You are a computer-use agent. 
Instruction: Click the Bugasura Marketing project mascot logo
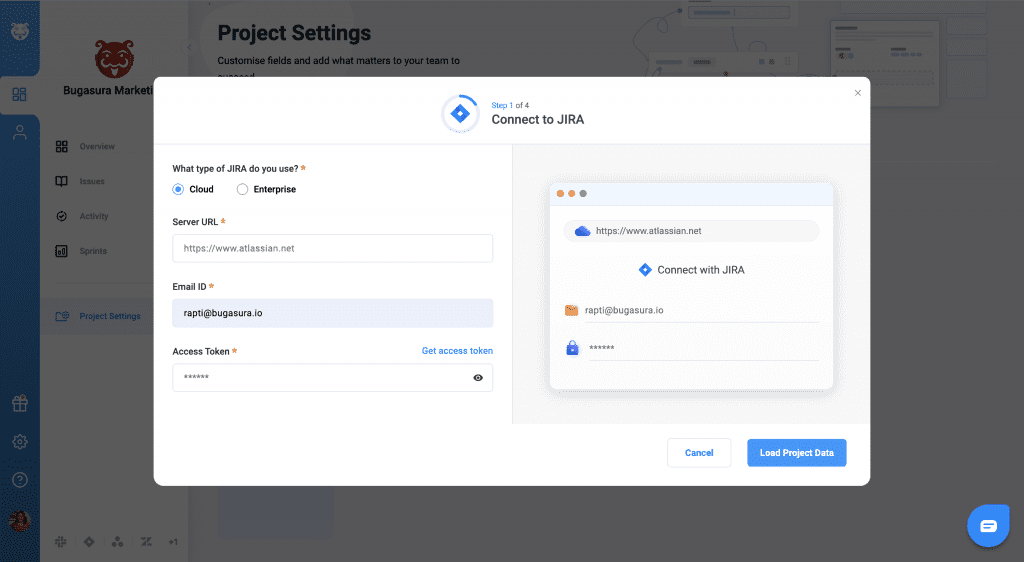coord(114,59)
